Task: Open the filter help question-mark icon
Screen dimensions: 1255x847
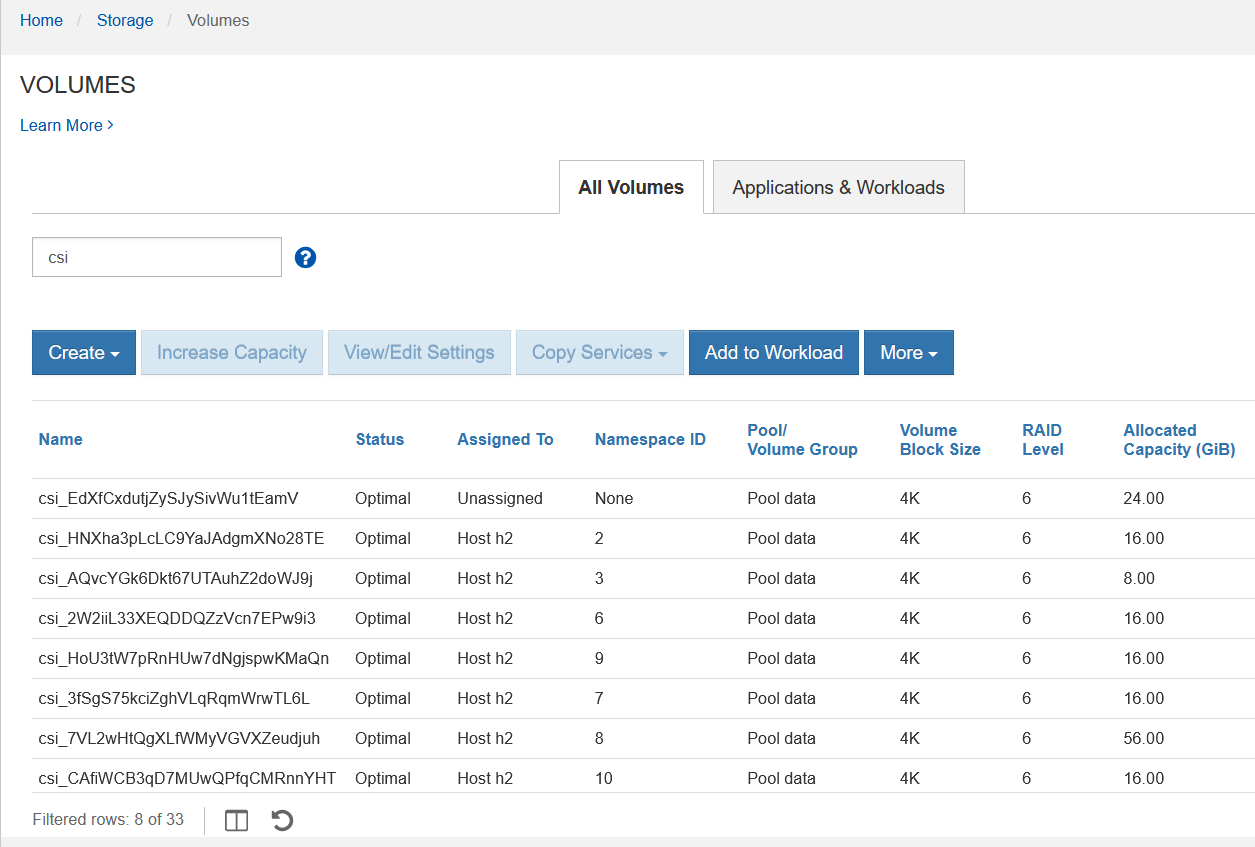Action: [x=306, y=258]
